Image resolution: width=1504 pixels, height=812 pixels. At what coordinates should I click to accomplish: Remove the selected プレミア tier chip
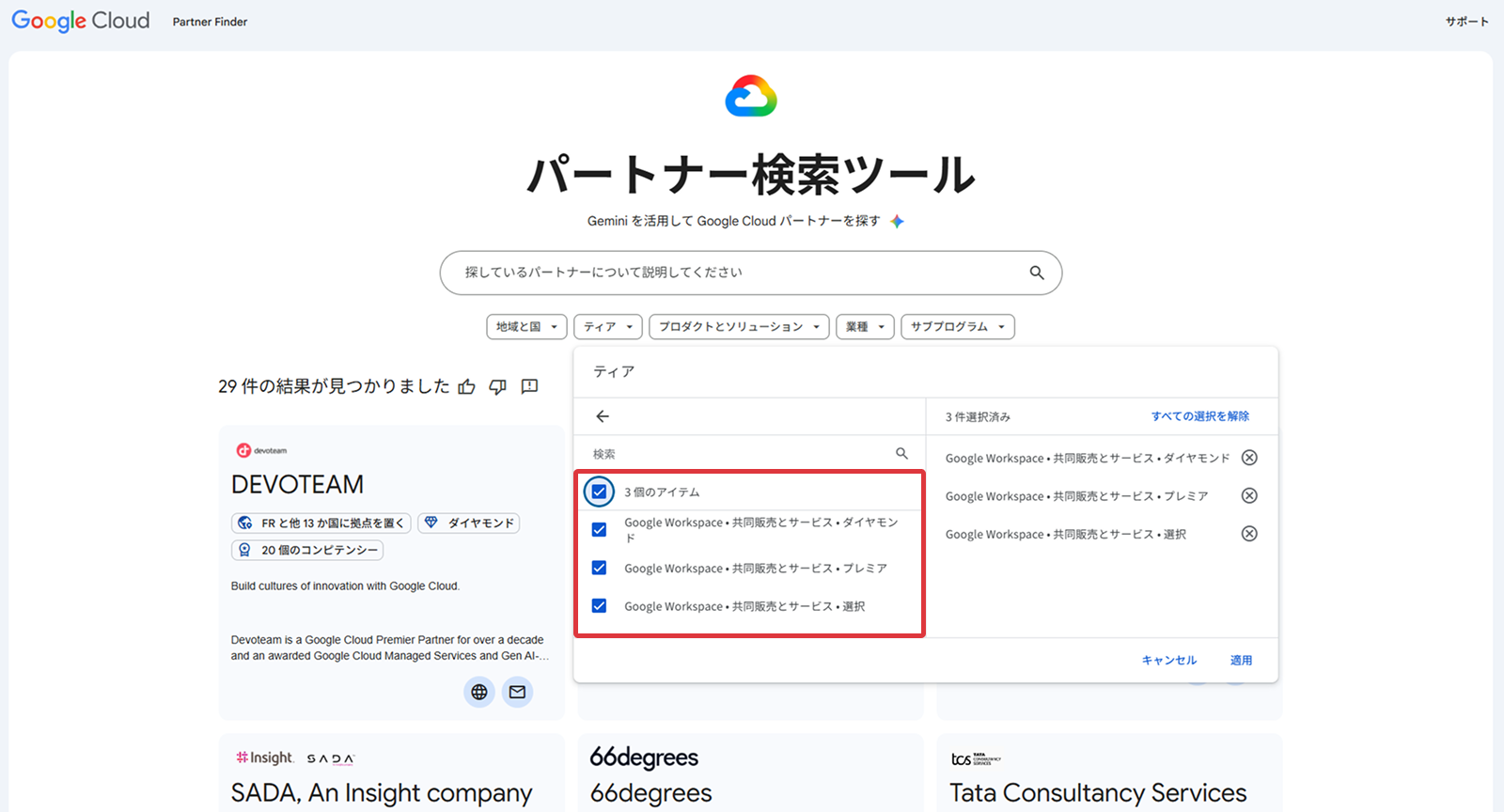click(x=1249, y=495)
